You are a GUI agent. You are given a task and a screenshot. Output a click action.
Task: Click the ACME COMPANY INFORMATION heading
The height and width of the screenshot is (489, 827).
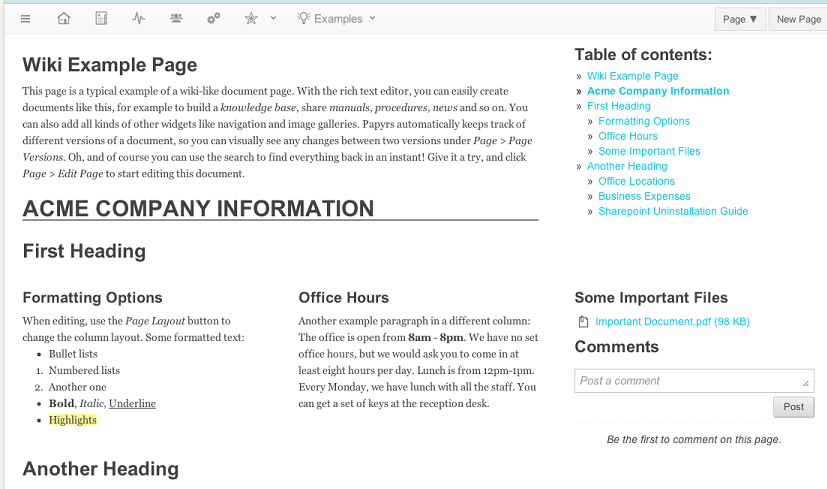pyautogui.click(x=198, y=208)
